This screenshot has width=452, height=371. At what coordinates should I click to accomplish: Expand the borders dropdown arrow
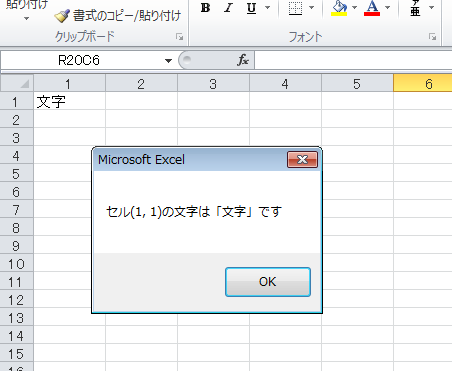pos(312,7)
